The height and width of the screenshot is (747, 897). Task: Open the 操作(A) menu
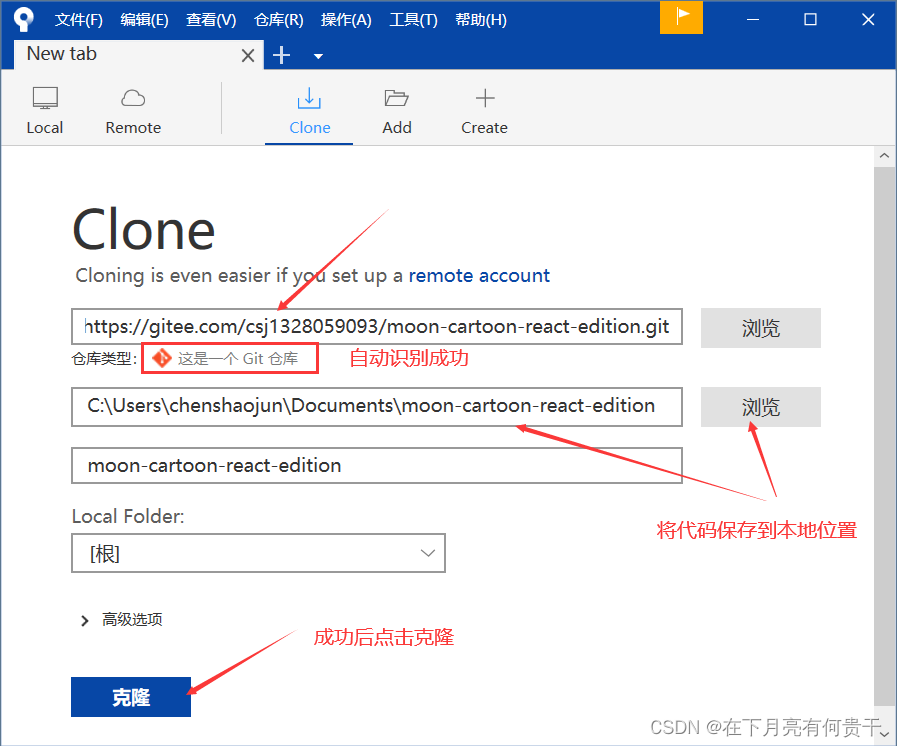click(x=346, y=19)
